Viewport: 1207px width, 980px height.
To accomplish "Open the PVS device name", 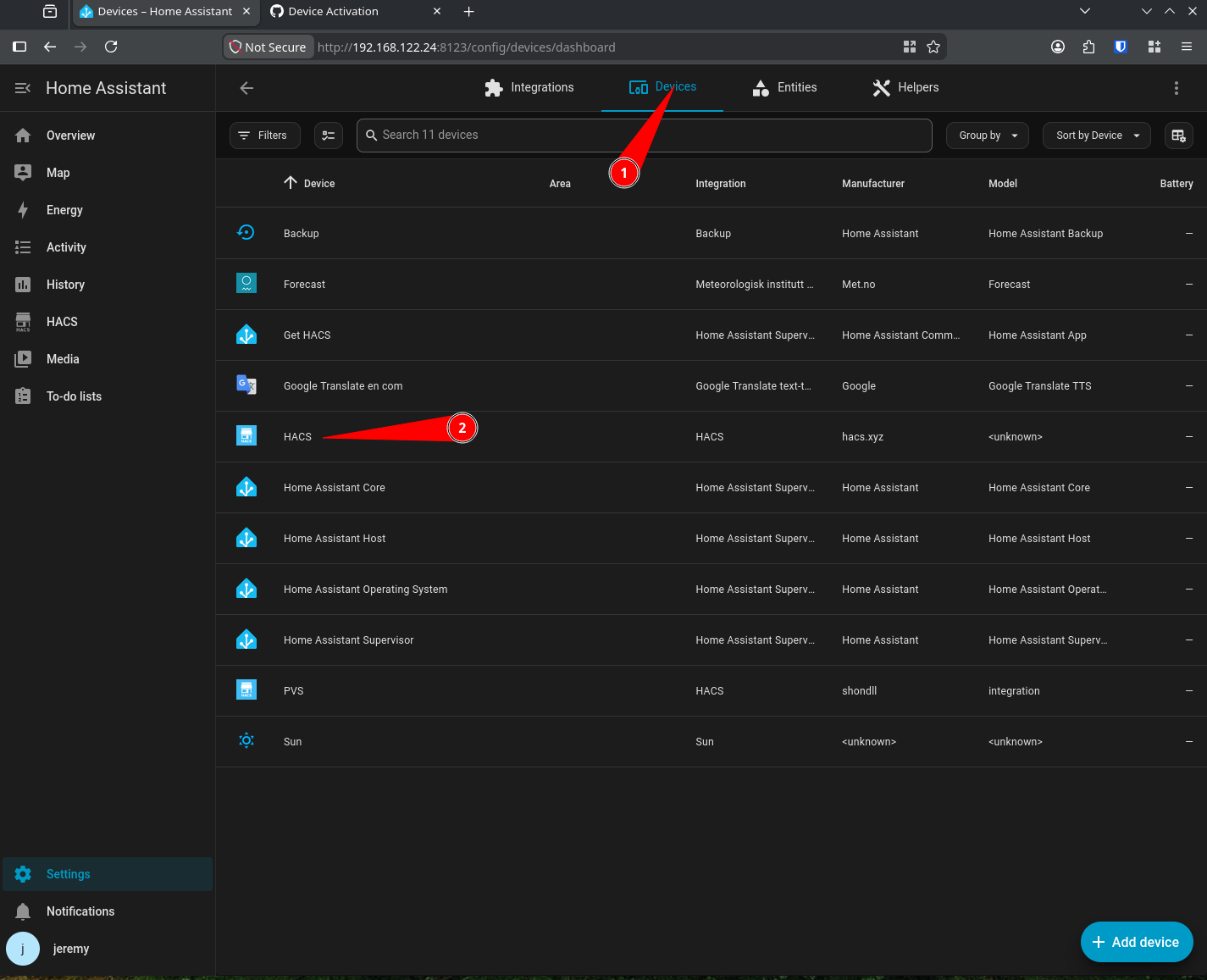I will click(x=294, y=691).
